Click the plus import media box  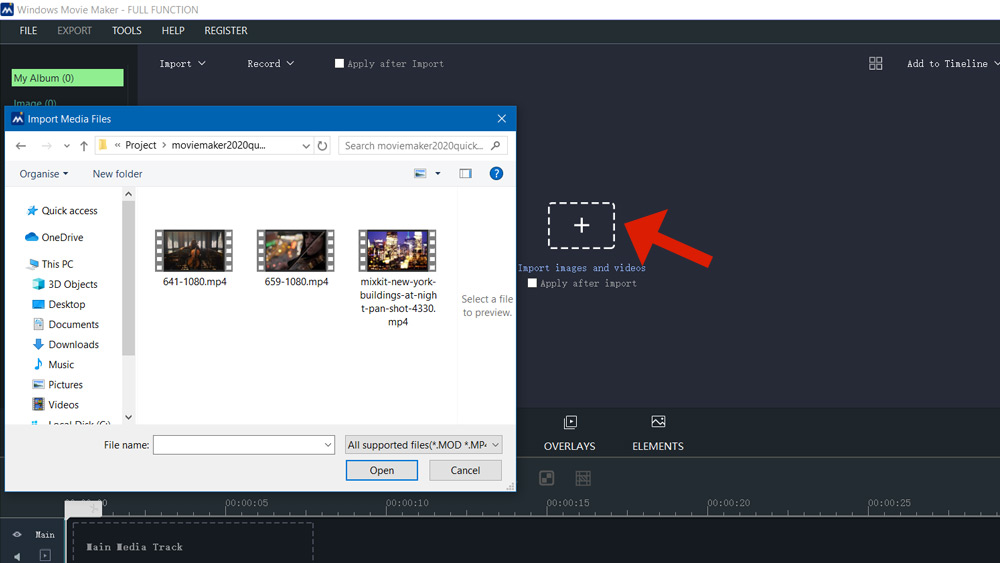(x=581, y=225)
